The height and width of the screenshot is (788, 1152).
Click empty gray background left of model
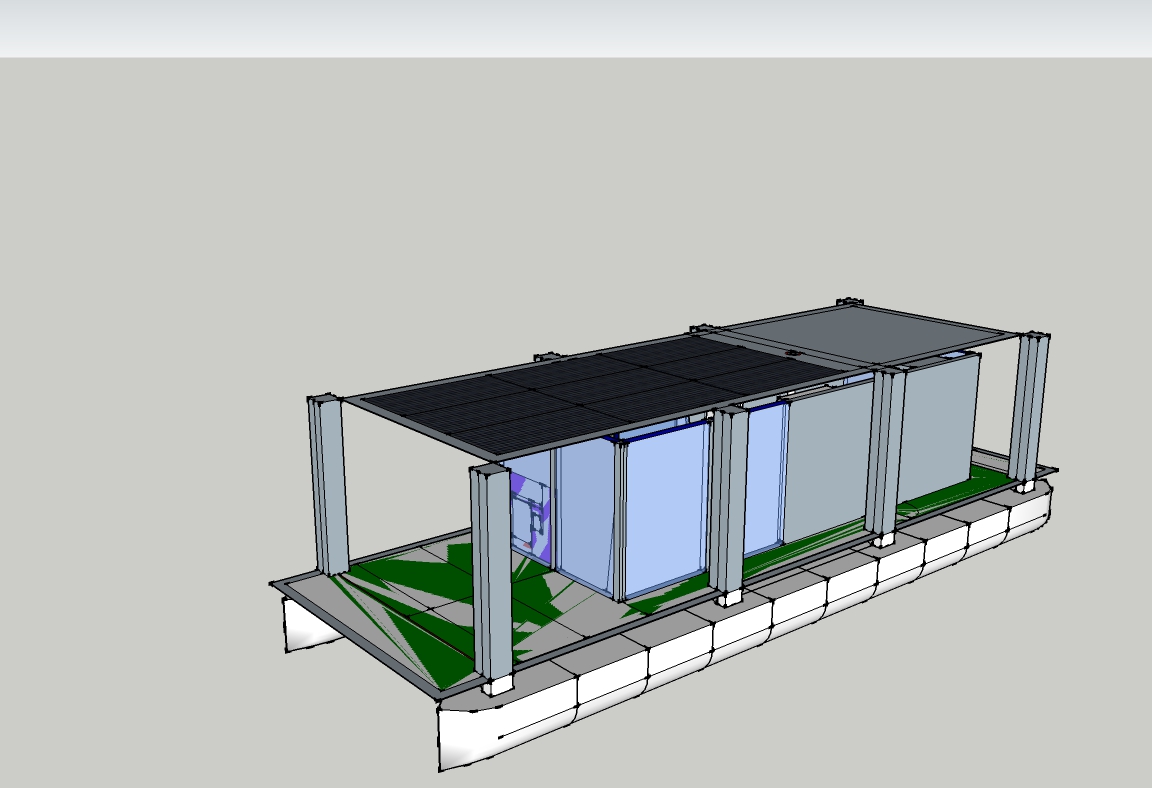click(x=150, y=400)
